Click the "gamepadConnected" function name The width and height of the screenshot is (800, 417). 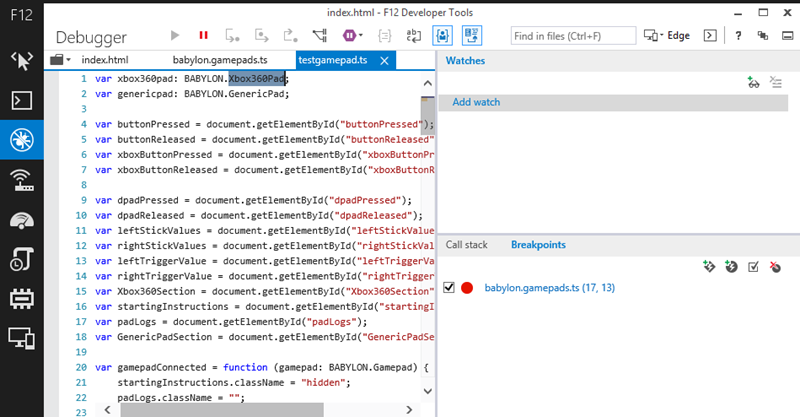tap(162, 367)
